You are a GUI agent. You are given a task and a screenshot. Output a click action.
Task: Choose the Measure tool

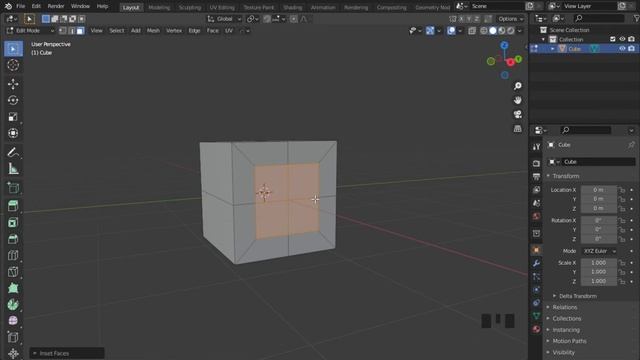(13, 169)
